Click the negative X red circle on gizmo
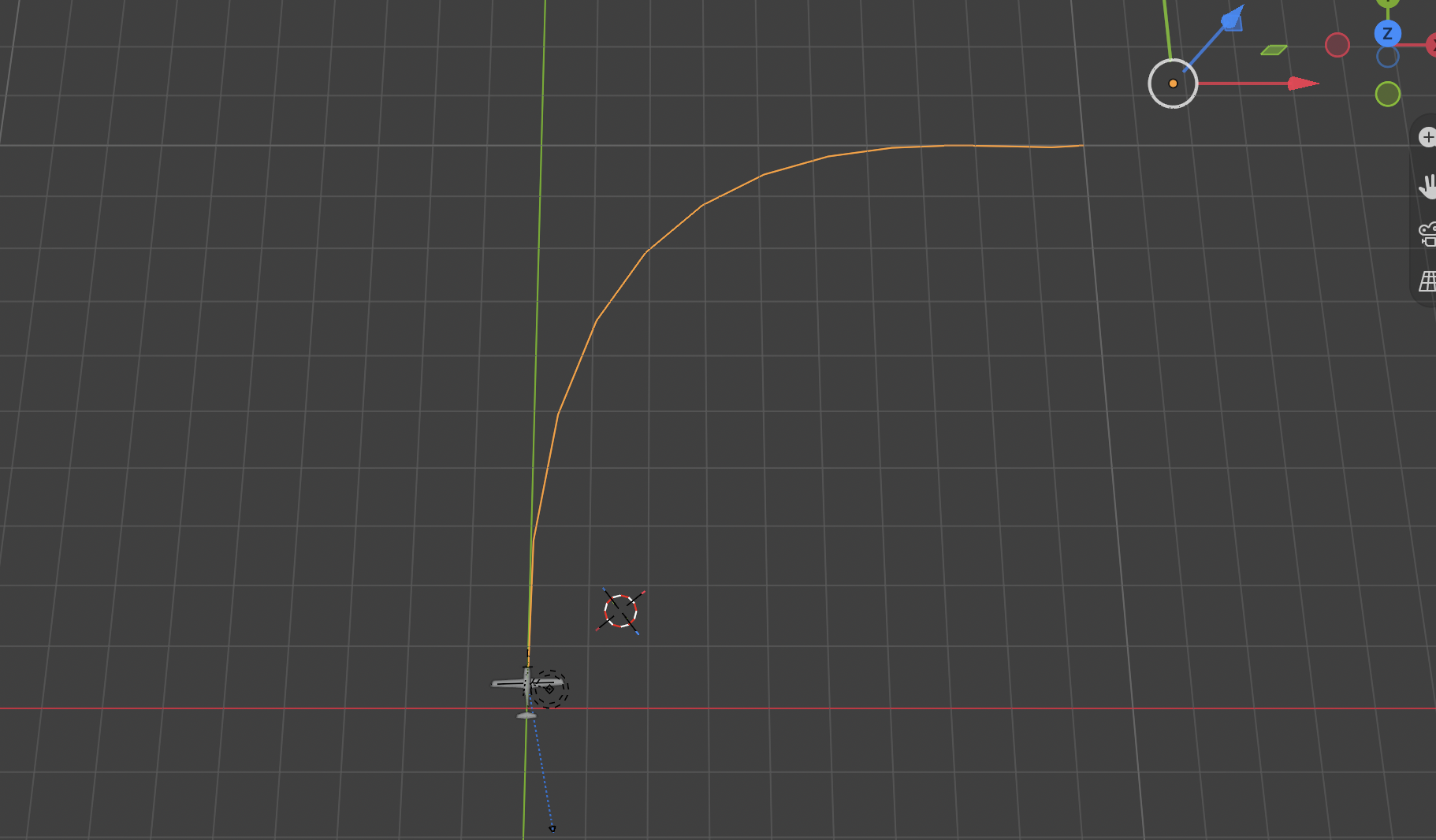 coord(1337,45)
